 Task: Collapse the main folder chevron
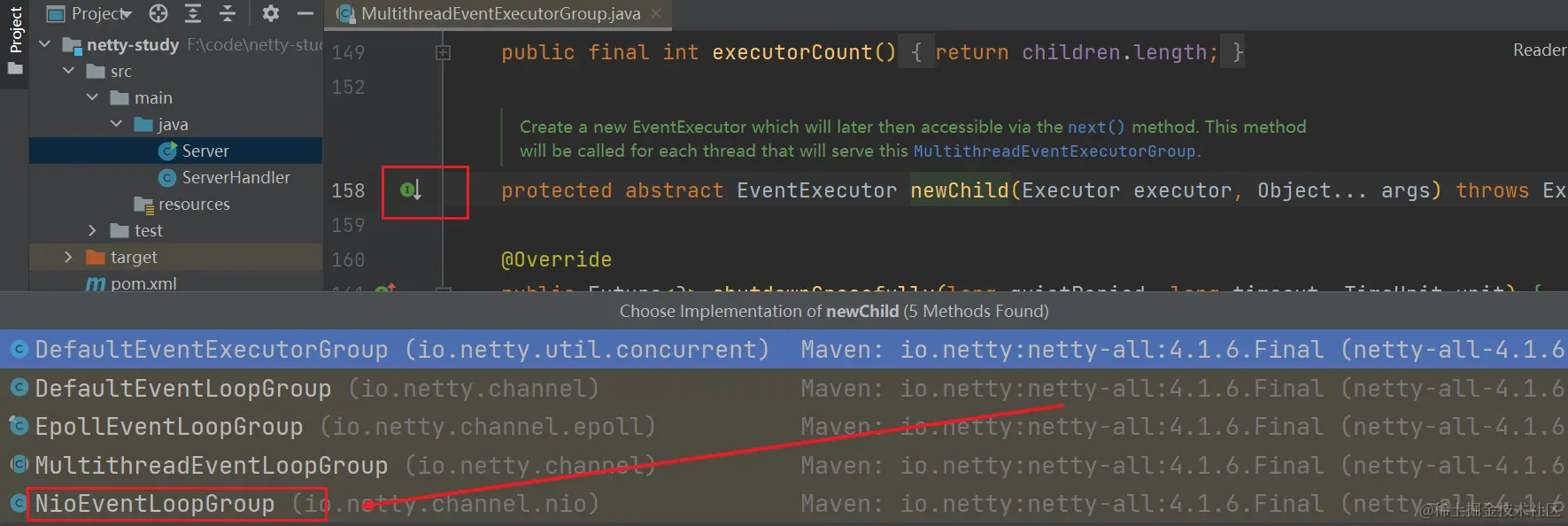click(x=92, y=97)
